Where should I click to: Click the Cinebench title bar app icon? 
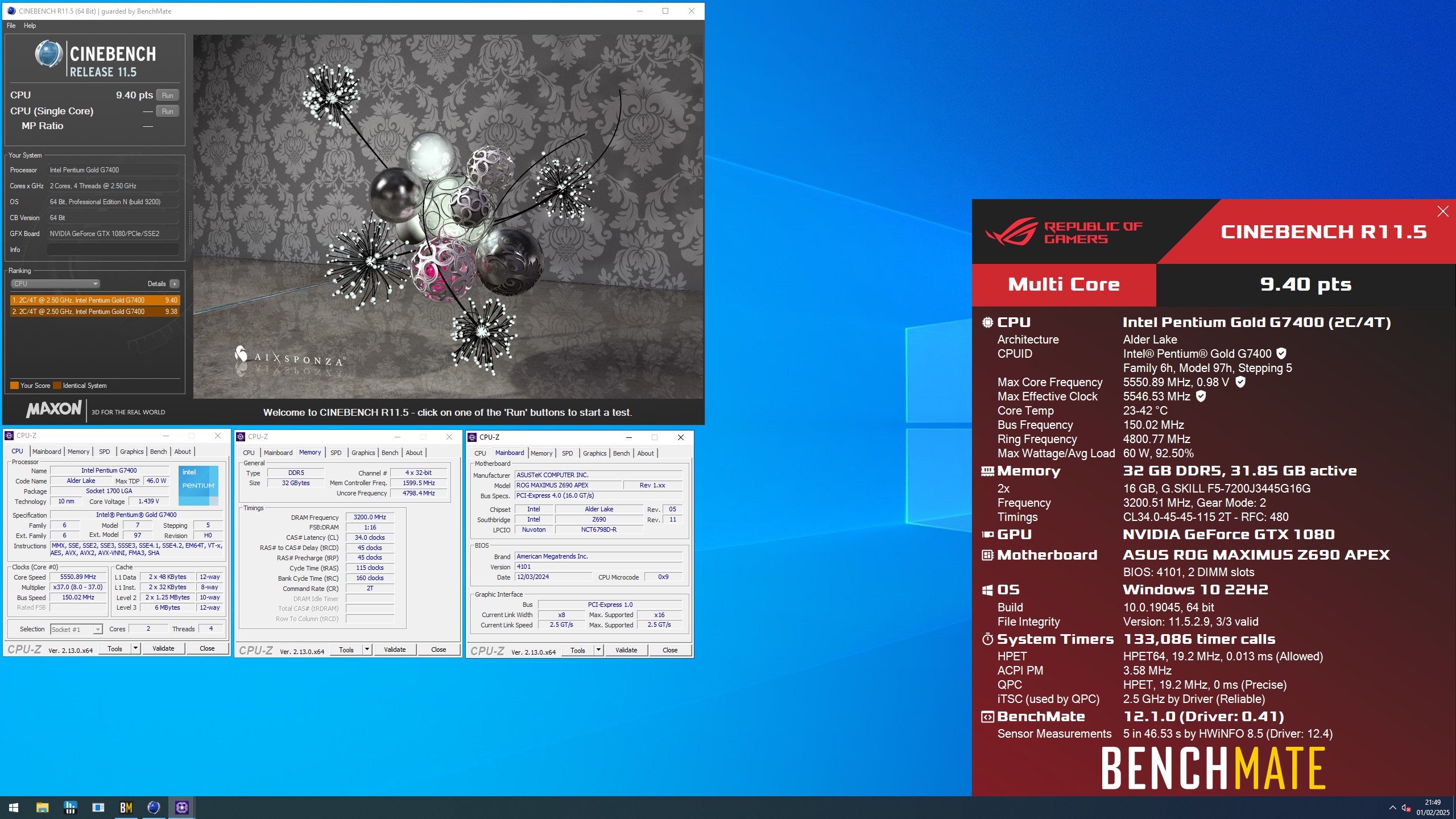pyautogui.click(x=11, y=11)
